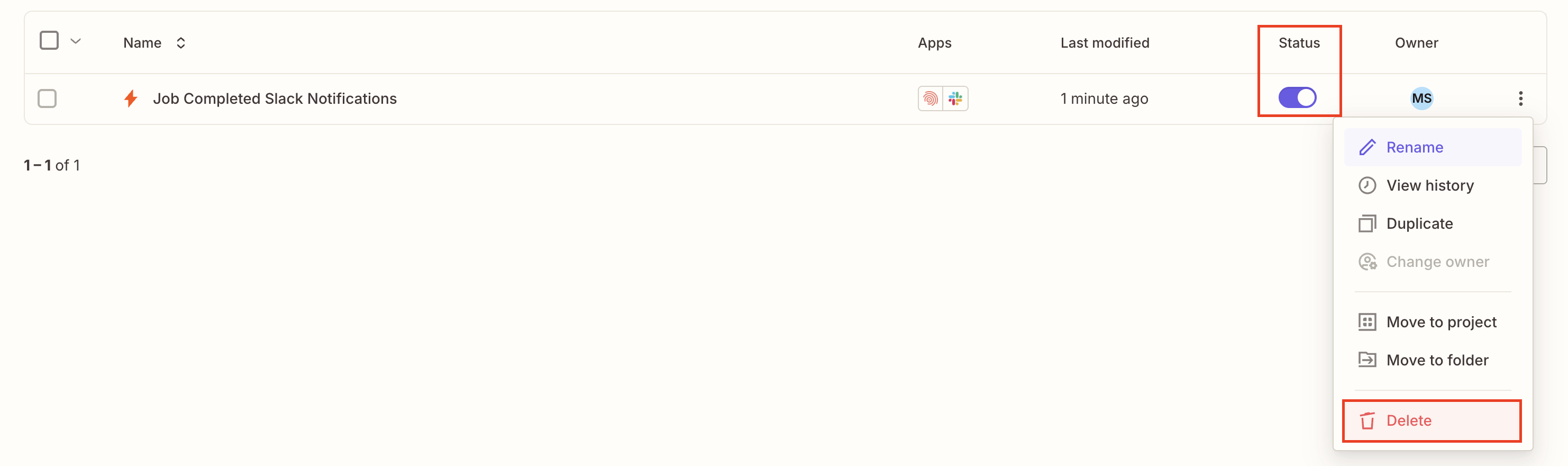Click the Delete menu option
Screen dimensions: 1568x466
(x=1409, y=420)
